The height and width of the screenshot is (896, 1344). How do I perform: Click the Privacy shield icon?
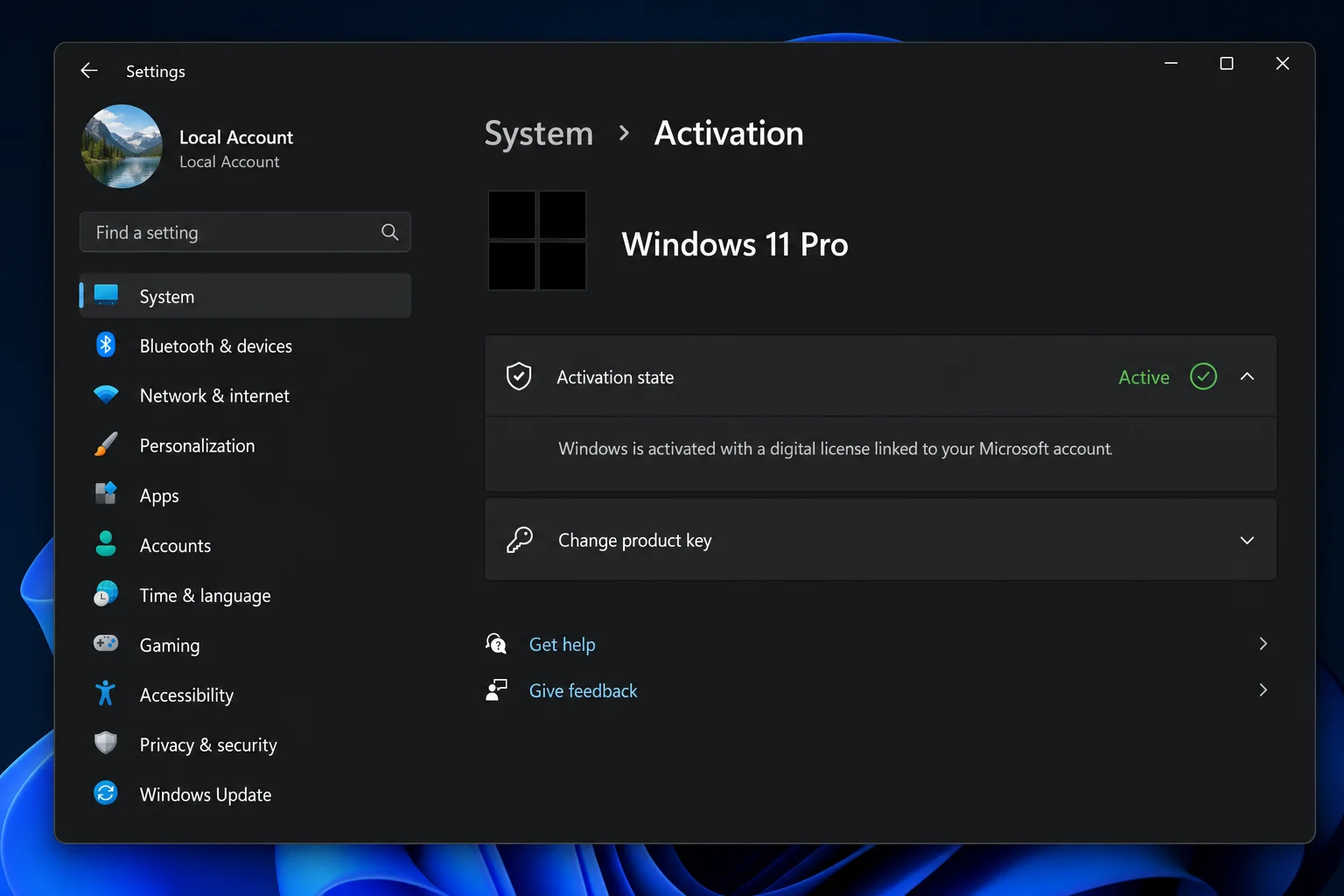(x=106, y=743)
